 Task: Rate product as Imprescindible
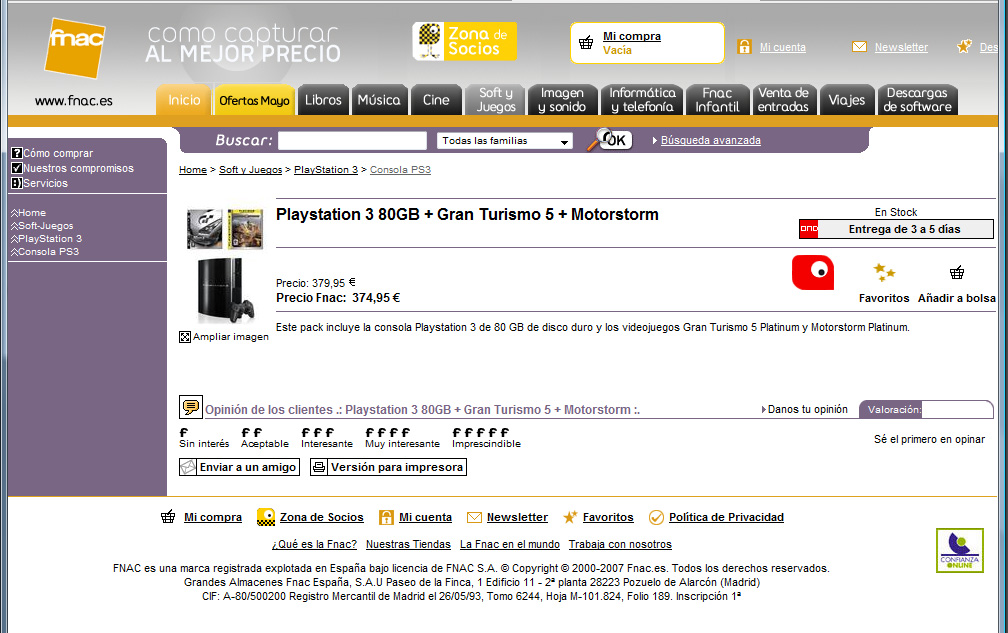pyautogui.click(x=486, y=438)
